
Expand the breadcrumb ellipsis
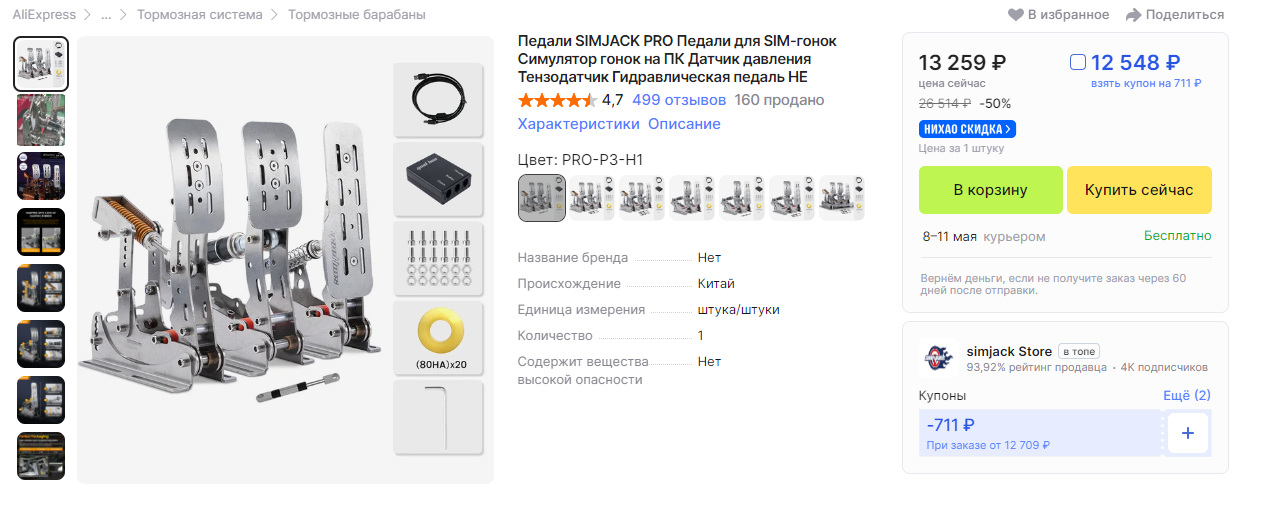coord(106,15)
